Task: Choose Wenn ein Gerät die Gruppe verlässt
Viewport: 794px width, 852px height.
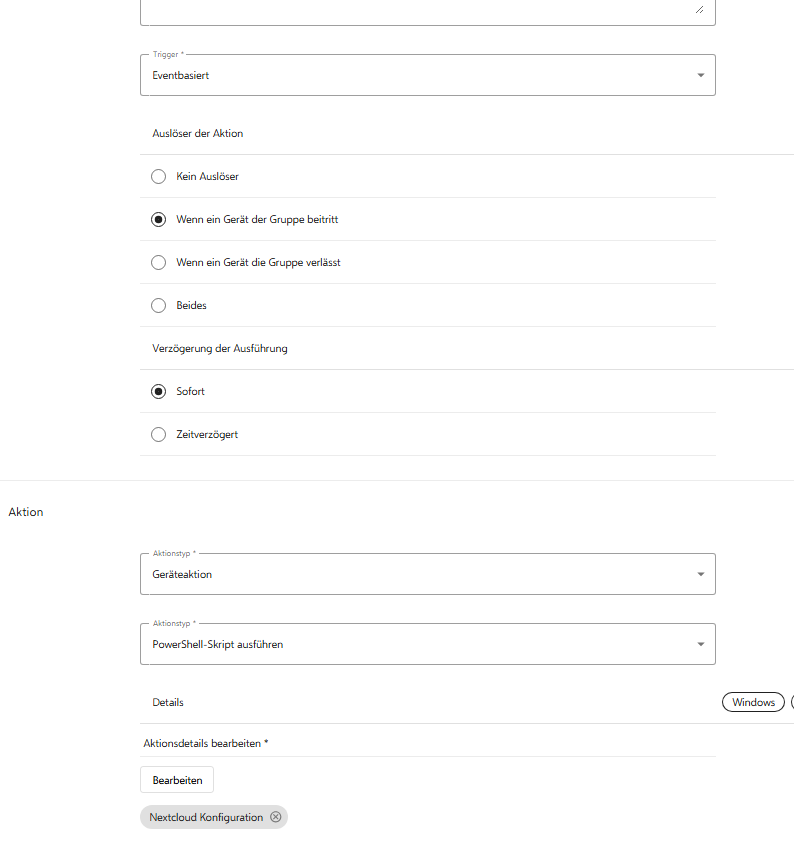Action: [x=158, y=262]
